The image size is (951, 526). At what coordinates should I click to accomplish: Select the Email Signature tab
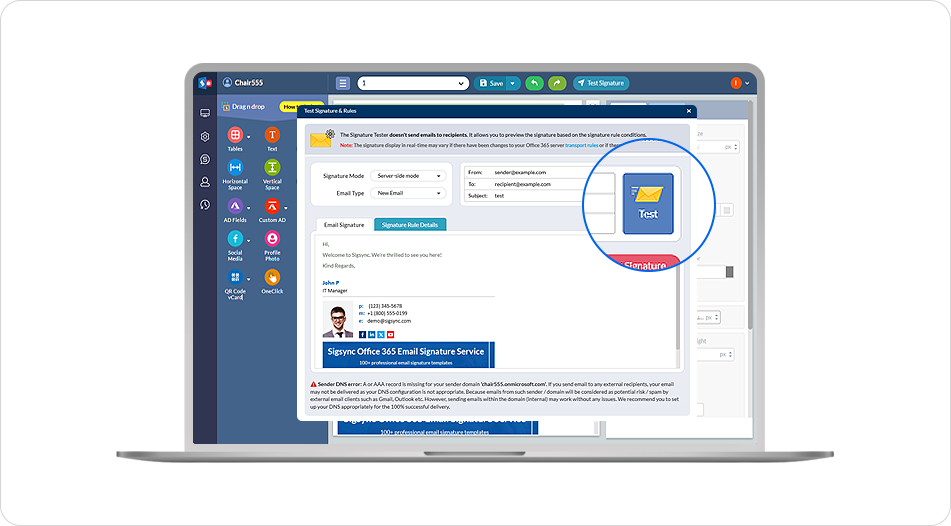point(344,225)
